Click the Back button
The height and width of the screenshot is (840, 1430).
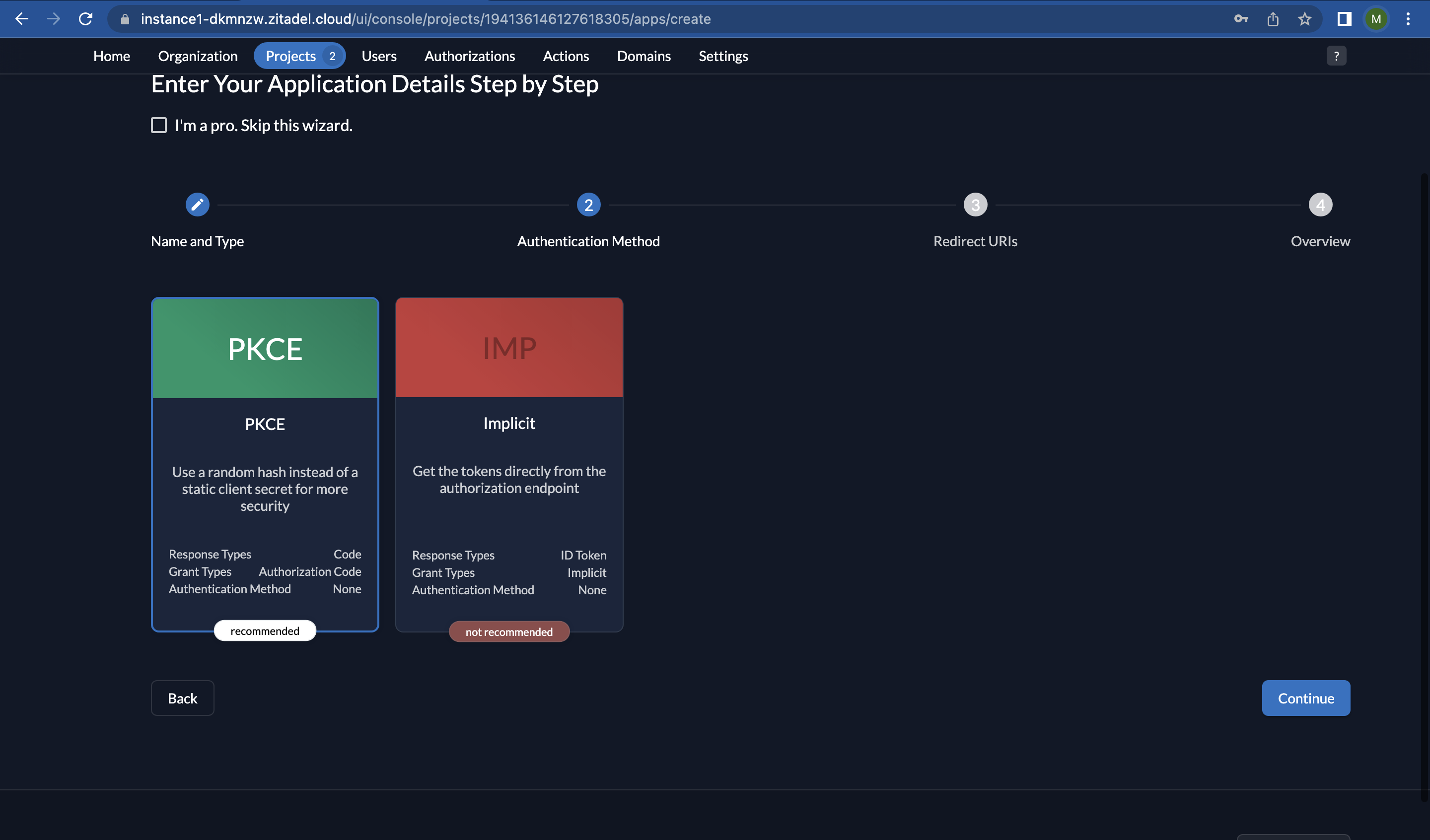tap(182, 698)
